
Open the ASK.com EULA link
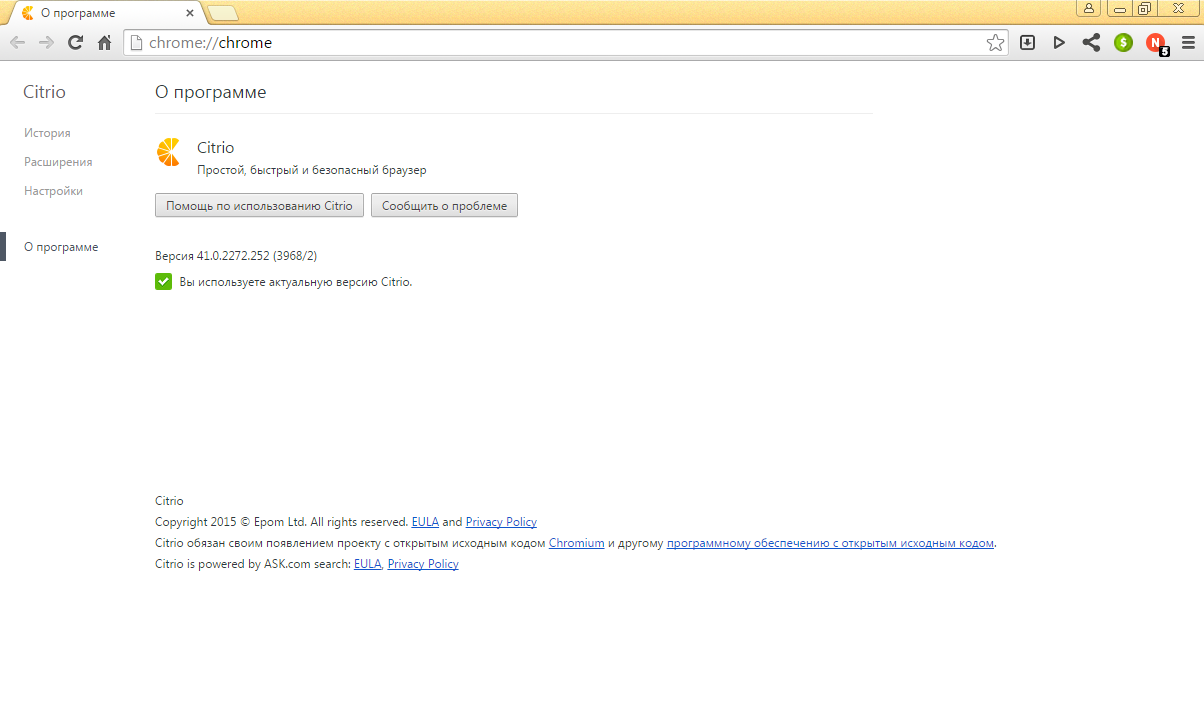[x=367, y=564]
